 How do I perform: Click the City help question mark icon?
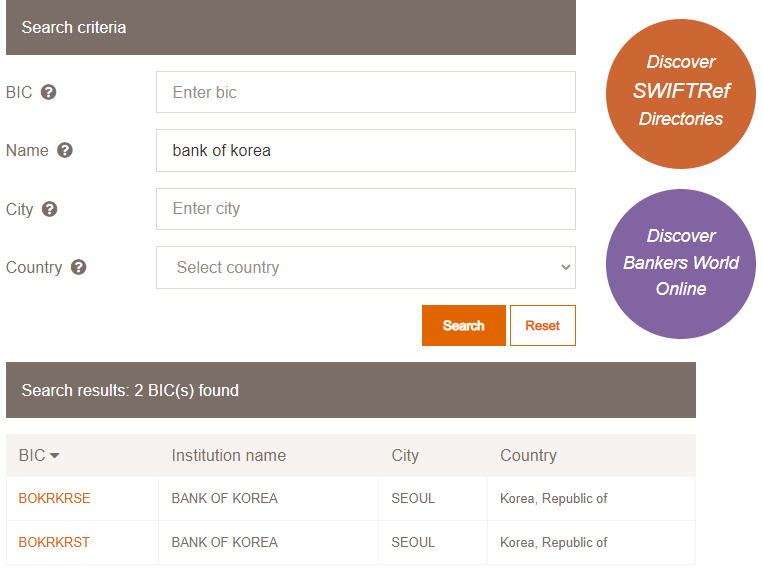click(50, 209)
